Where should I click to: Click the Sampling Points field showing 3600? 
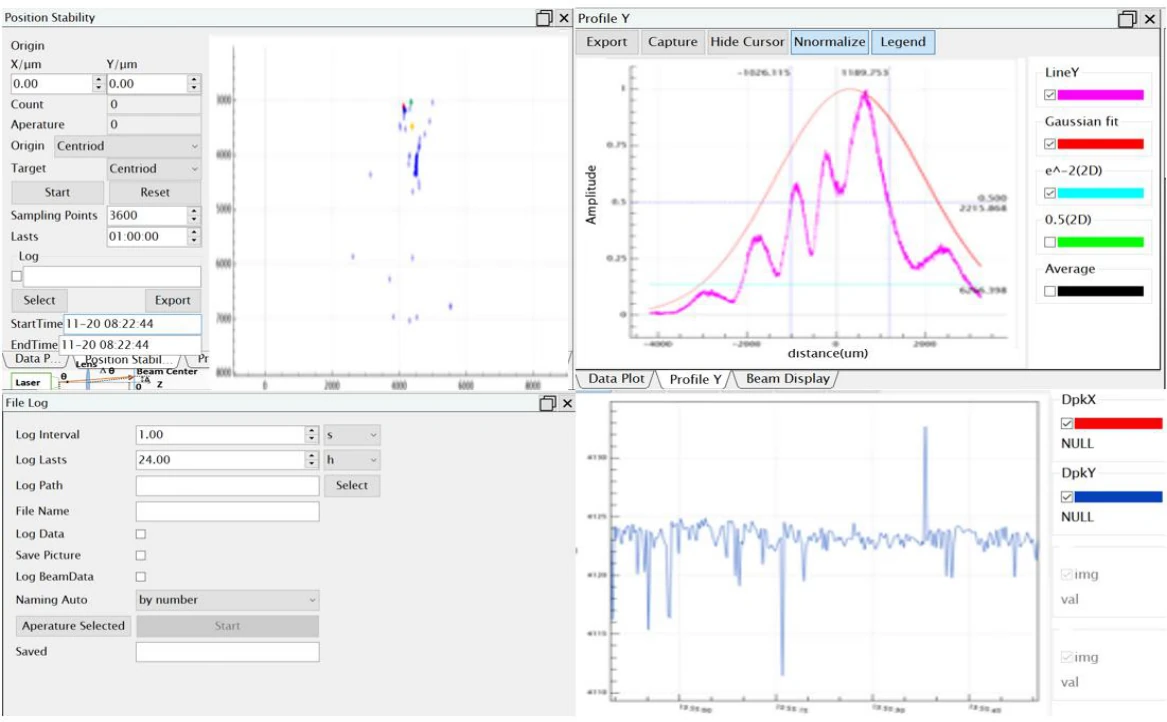coord(147,215)
